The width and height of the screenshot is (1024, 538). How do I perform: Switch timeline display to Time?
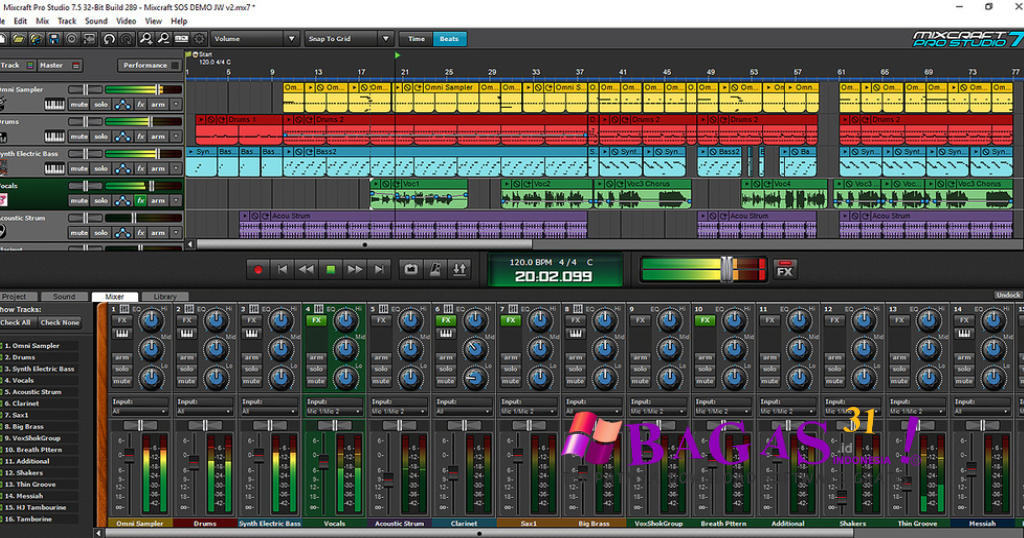pos(417,39)
